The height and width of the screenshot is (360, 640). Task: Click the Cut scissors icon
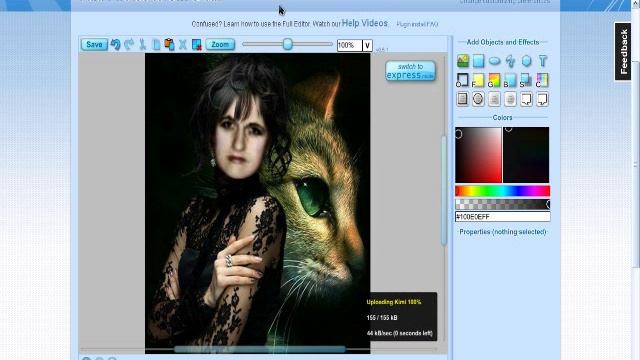142,44
